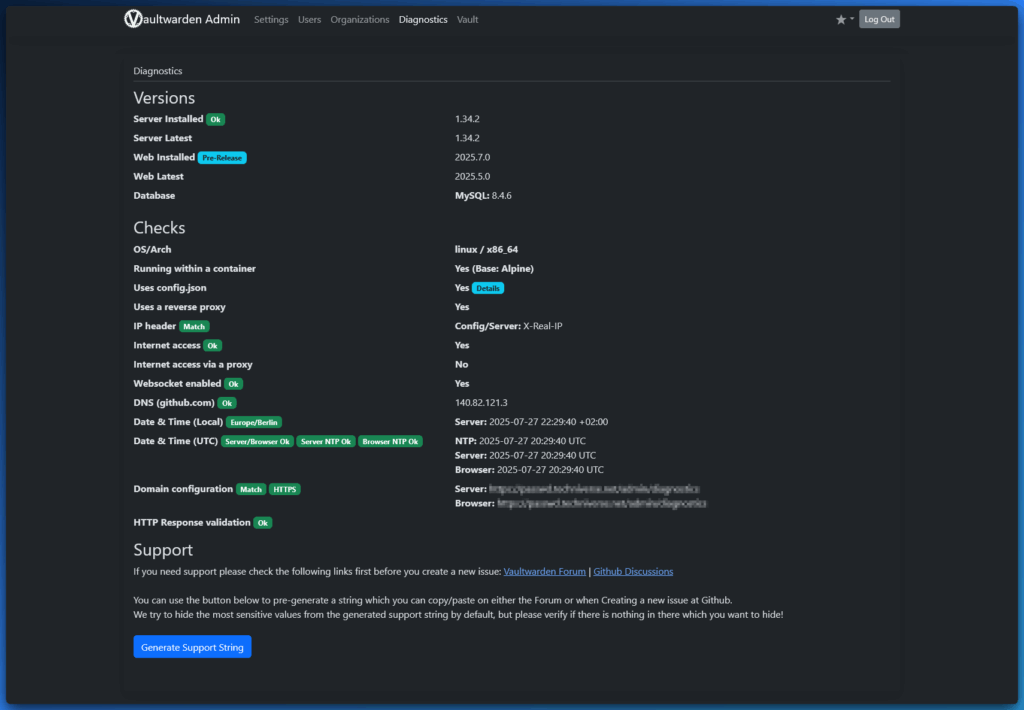This screenshot has width=1024, height=710.
Task: Click the Generate Support String button
Action: [192, 647]
